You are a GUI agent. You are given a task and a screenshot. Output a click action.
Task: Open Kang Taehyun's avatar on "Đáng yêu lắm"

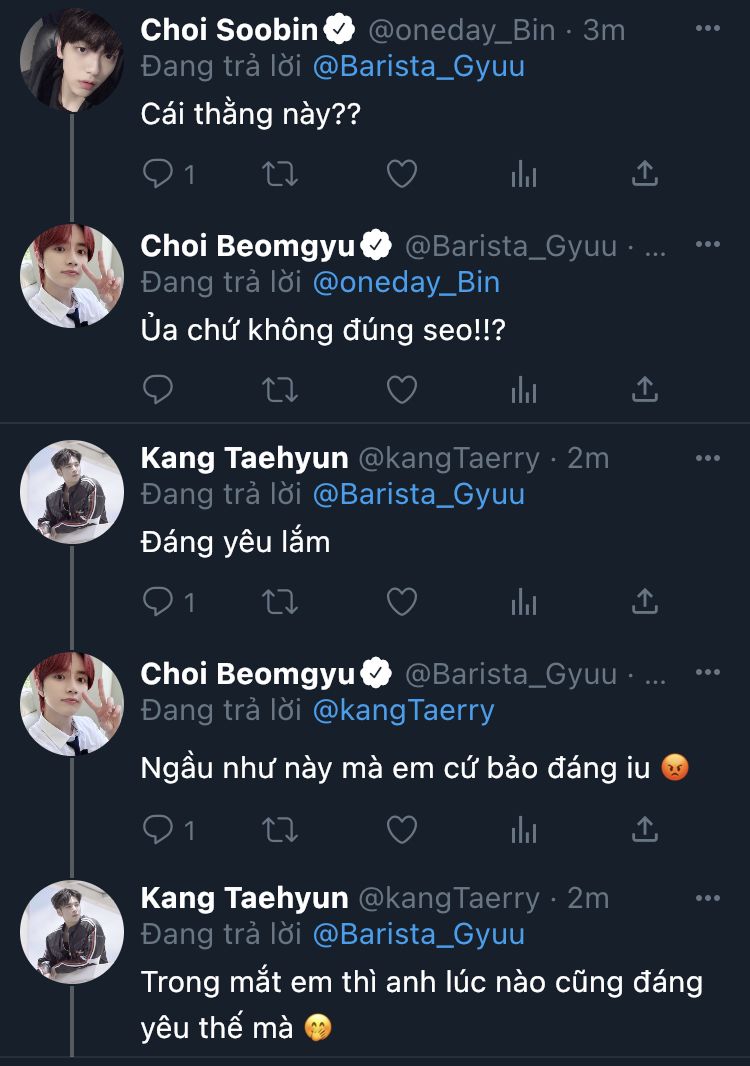coord(72,491)
